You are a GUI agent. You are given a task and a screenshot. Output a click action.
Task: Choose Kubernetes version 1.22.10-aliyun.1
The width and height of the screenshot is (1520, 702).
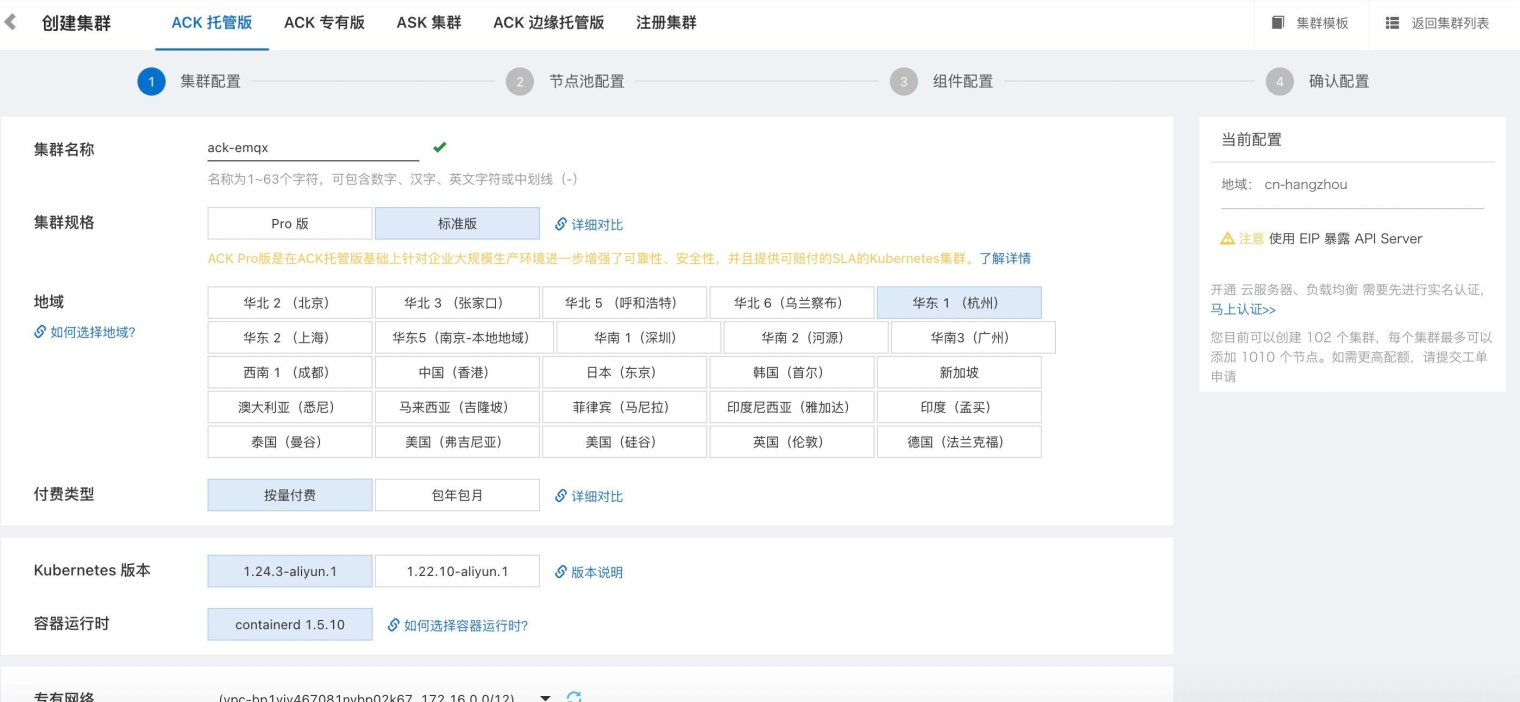click(x=457, y=572)
